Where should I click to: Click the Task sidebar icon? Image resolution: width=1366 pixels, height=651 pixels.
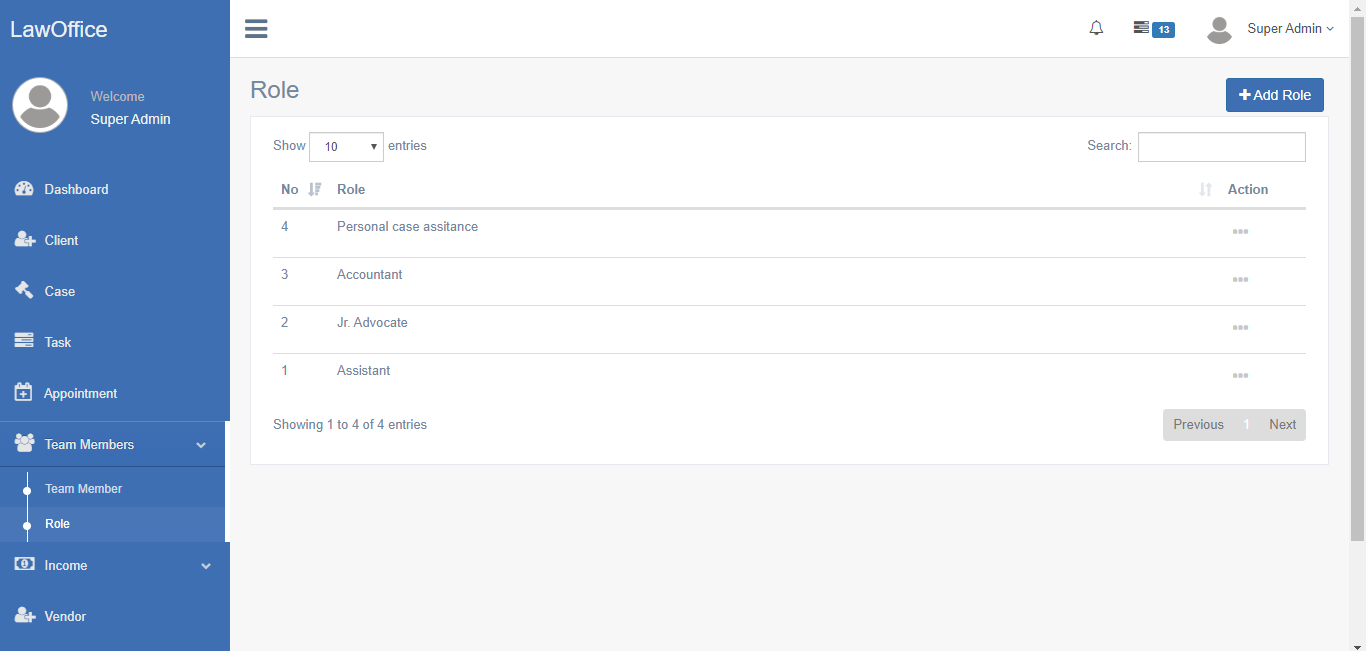pos(23,342)
